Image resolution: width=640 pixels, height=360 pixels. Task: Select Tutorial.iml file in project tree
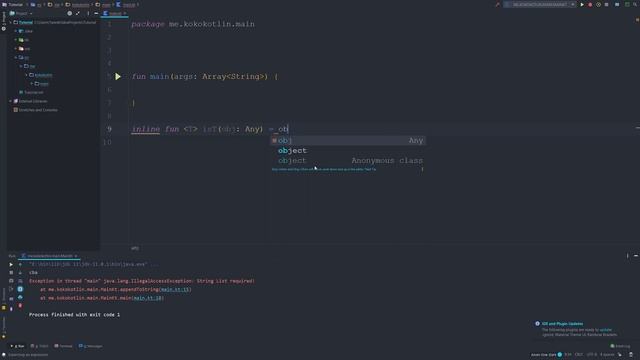point(31,92)
